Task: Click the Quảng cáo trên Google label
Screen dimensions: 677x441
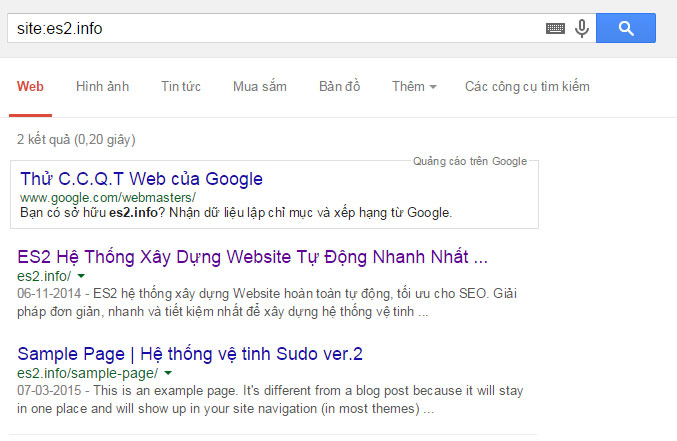Action: coord(470,161)
